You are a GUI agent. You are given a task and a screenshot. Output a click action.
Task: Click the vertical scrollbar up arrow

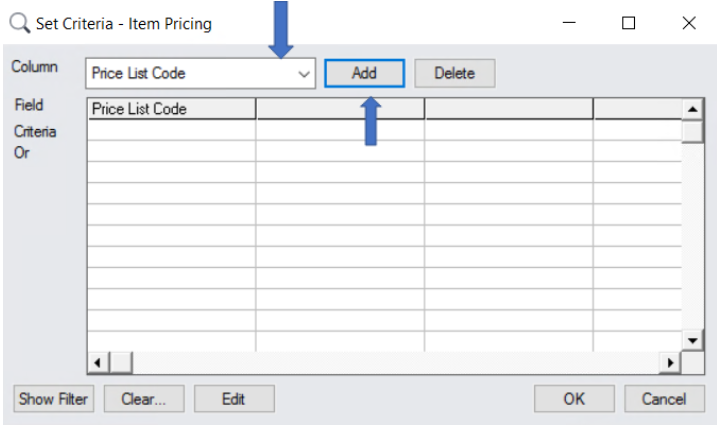coord(692,107)
